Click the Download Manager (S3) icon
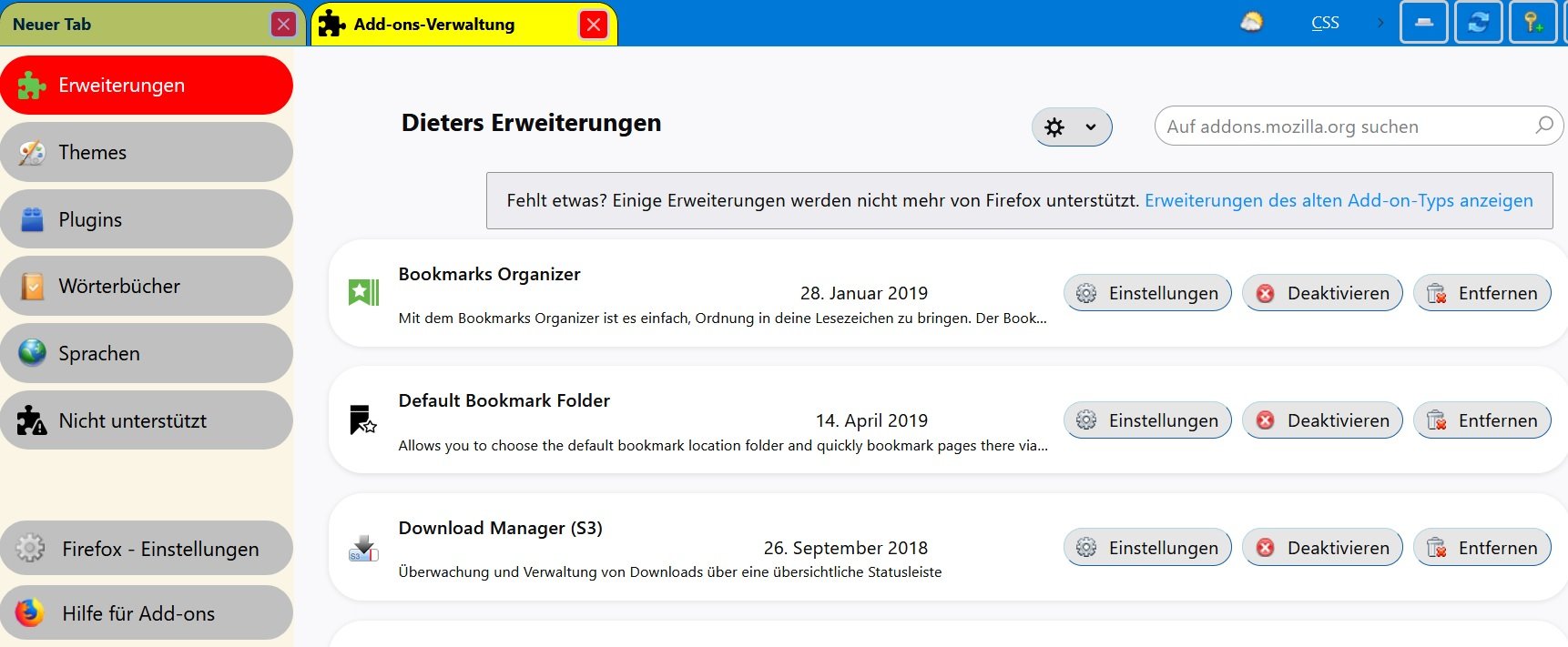The image size is (1568, 647). [x=363, y=548]
